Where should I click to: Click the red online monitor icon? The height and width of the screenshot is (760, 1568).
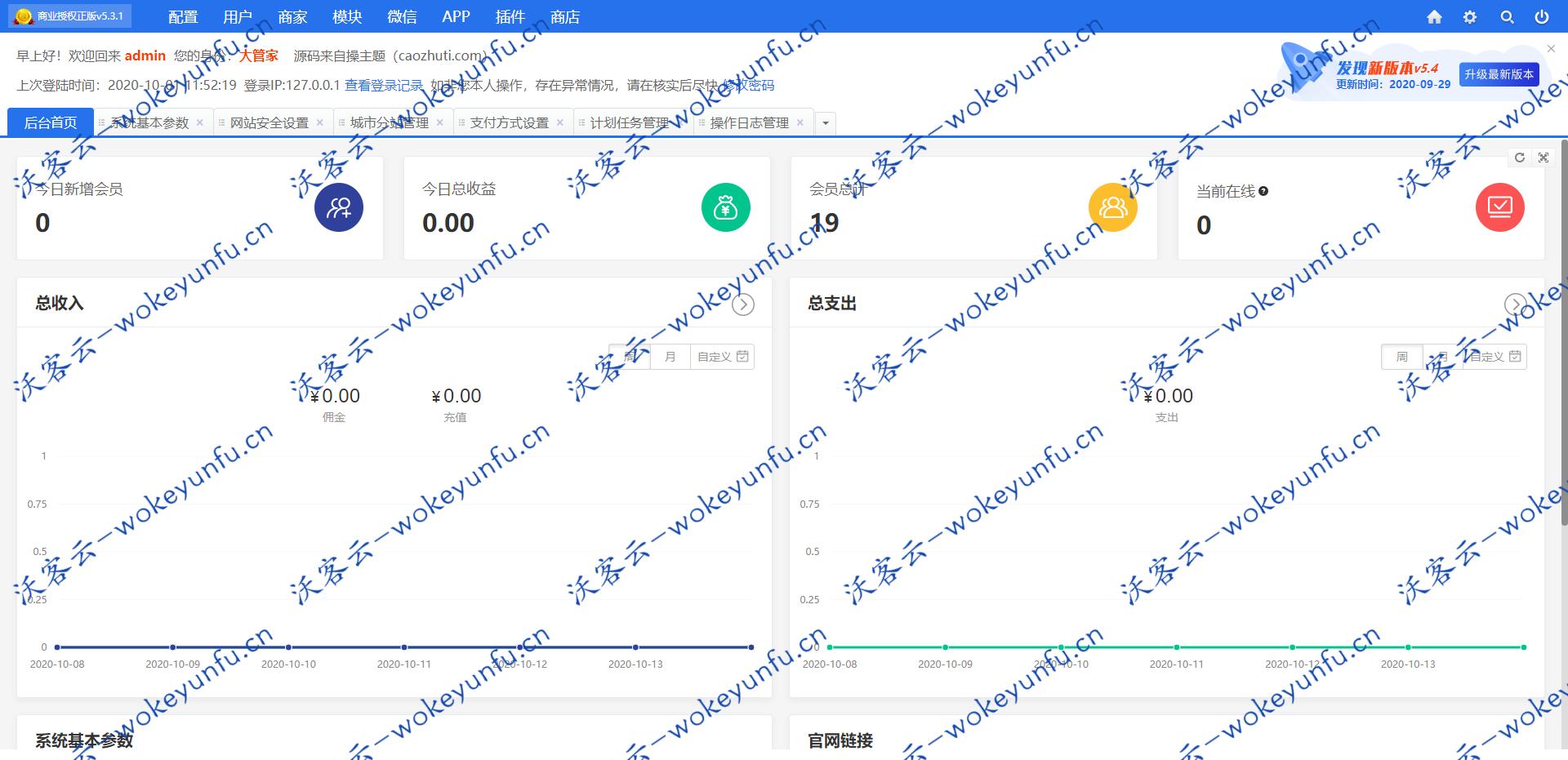[x=1500, y=207]
